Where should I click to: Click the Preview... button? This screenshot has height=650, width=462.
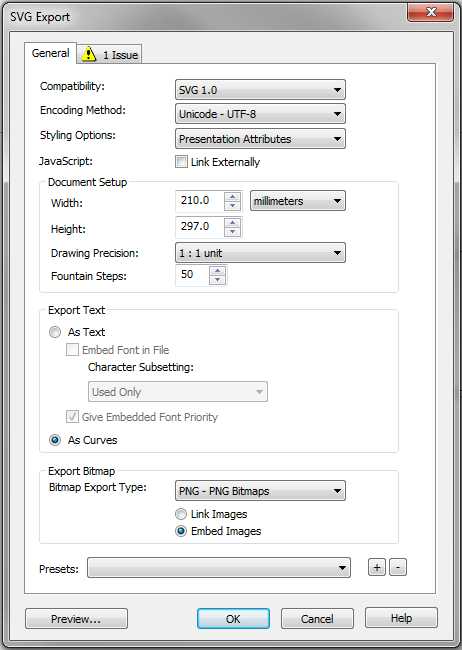pos(76,619)
